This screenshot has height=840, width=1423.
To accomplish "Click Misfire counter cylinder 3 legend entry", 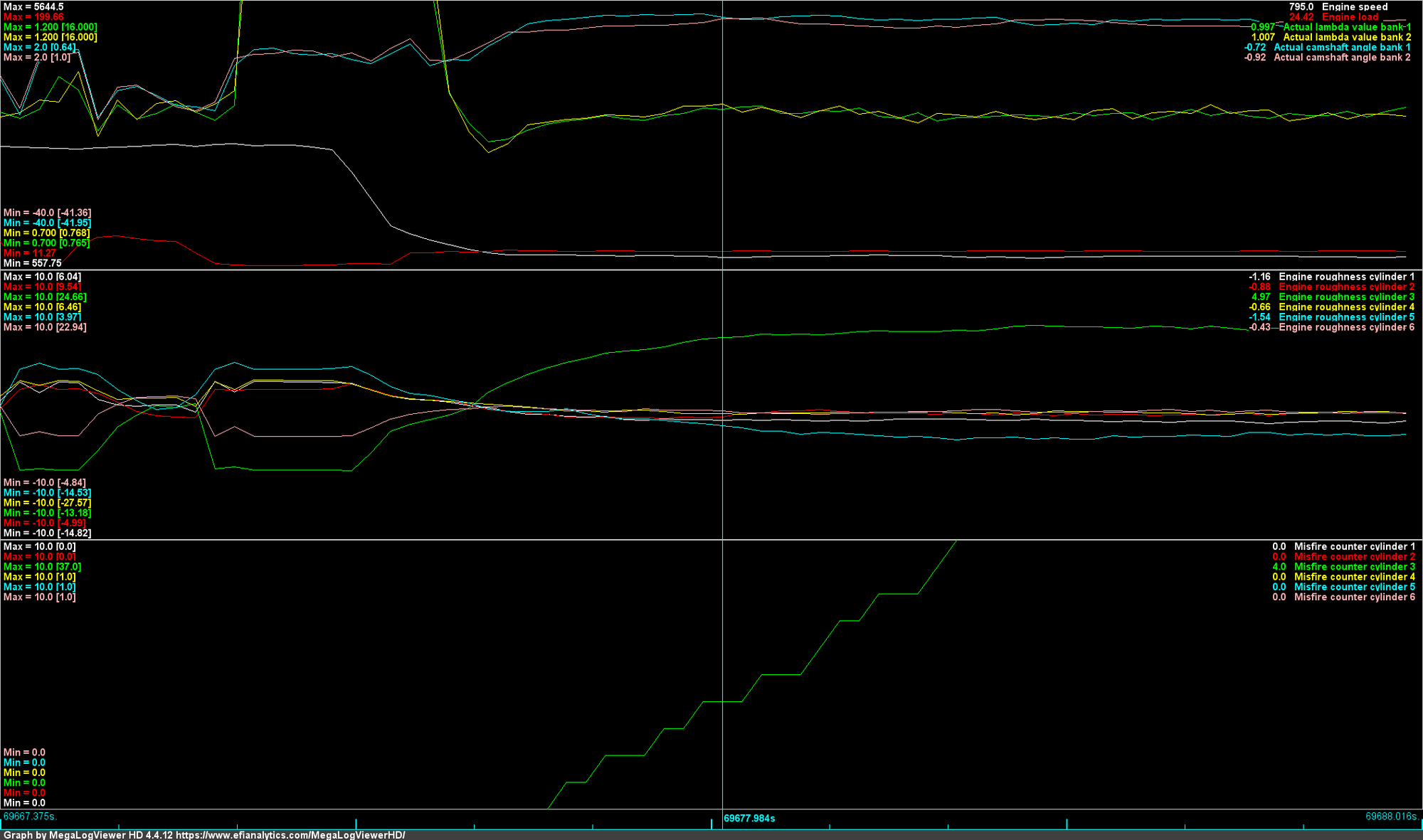I will pyautogui.click(x=1354, y=567).
